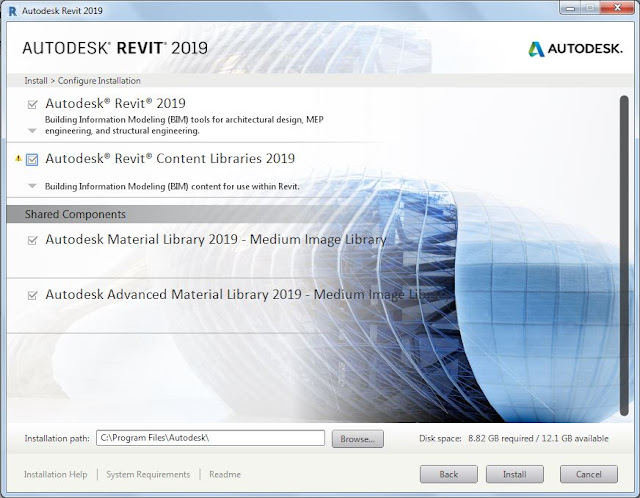
Task: Close the Autodesk Revit 2019 installer window
Action: tap(618, 8)
